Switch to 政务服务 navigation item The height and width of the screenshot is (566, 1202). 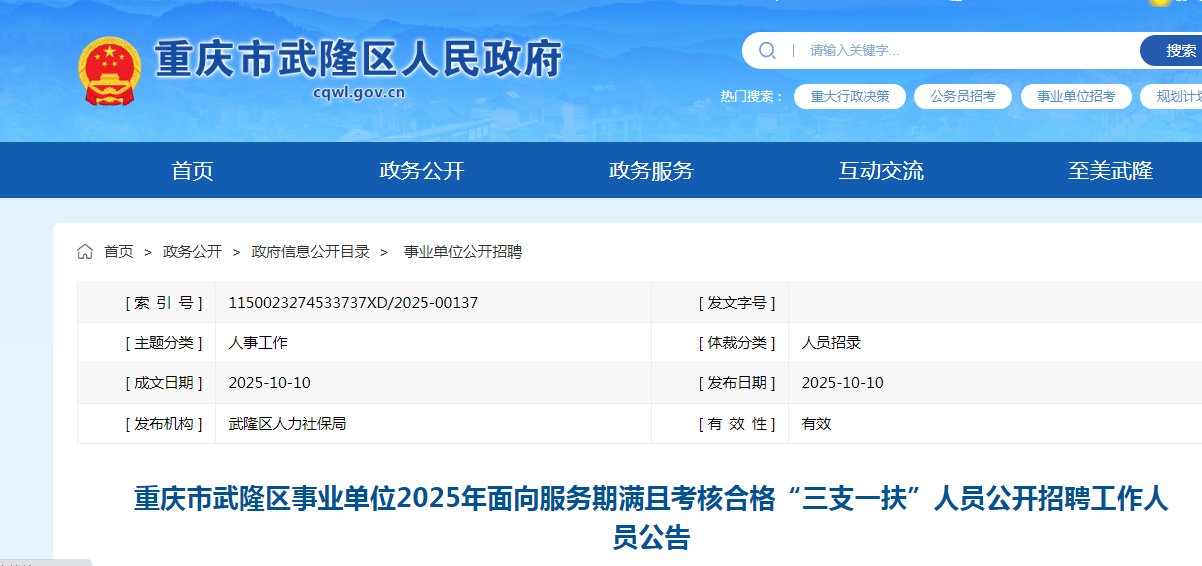pyautogui.click(x=651, y=171)
